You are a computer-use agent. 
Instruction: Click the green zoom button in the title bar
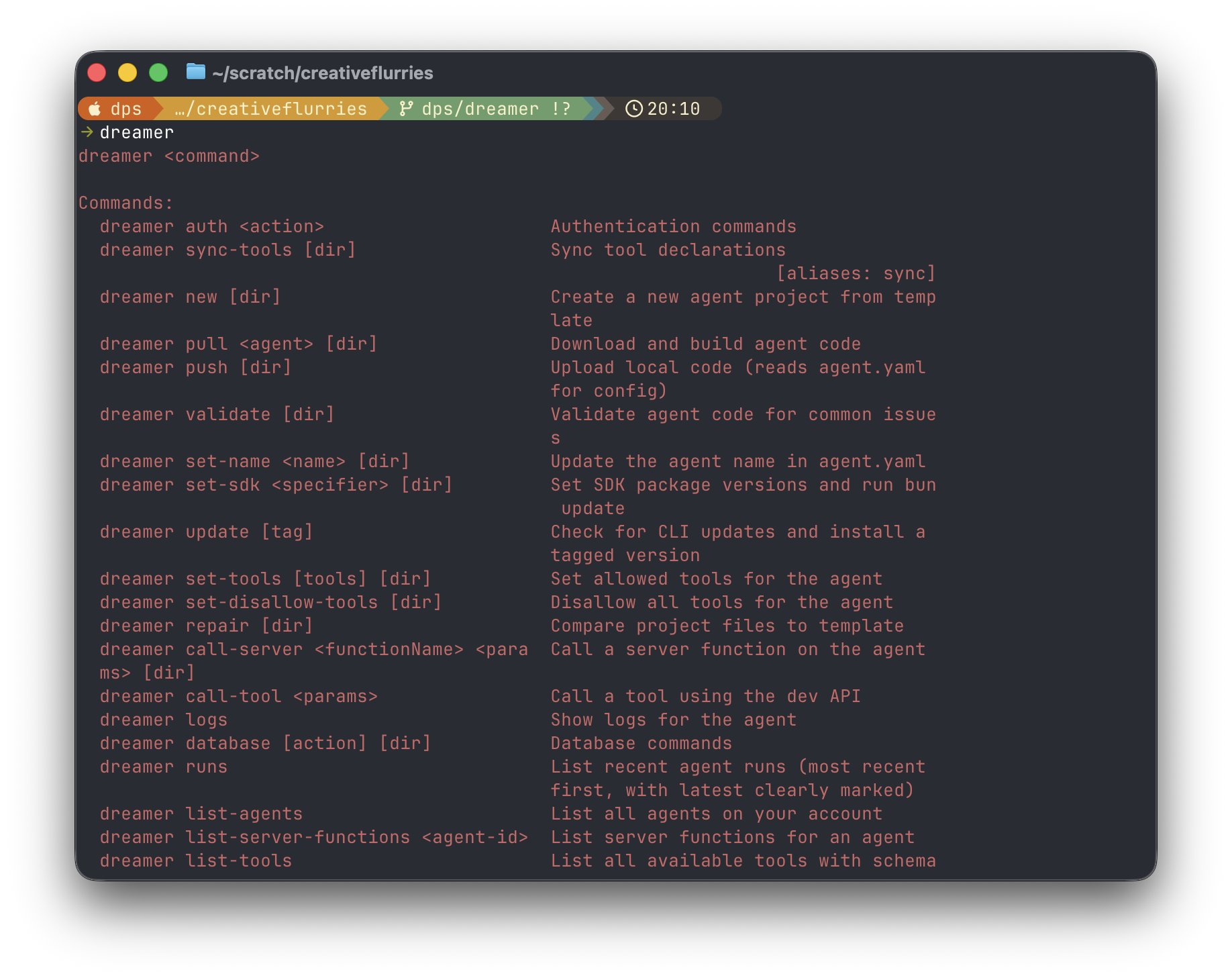coord(159,72)
